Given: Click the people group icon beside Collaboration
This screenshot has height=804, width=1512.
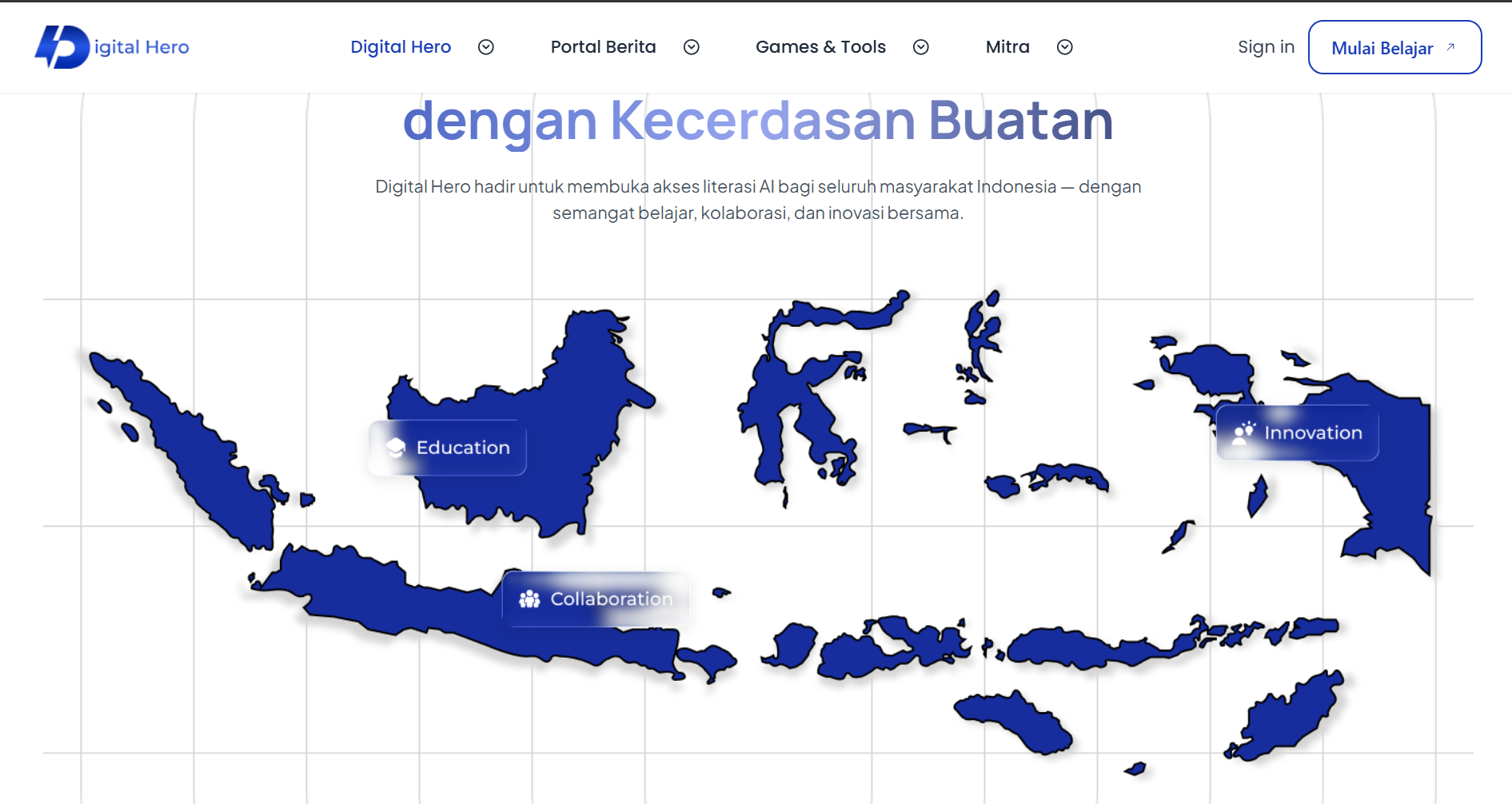Looking at the screenshot, I should pos(529,599).
